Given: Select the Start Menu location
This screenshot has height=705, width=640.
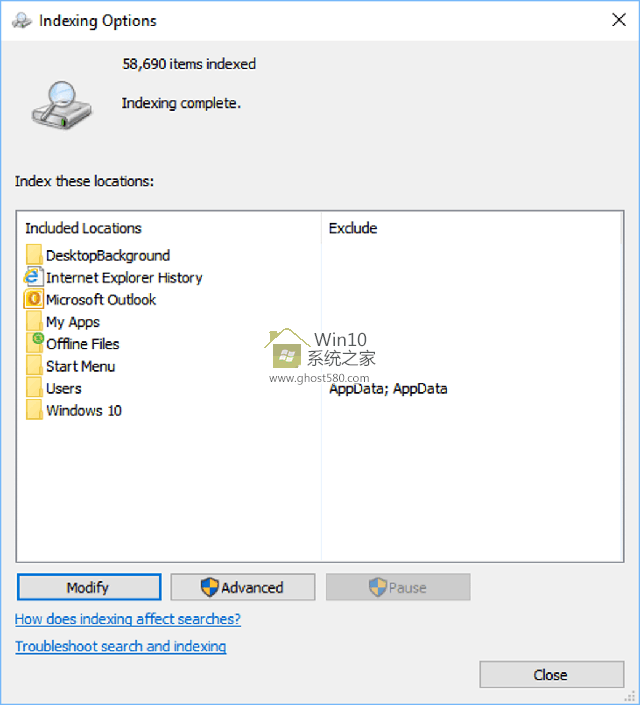Looking at the screenshot, I should (x=71, y=366).
